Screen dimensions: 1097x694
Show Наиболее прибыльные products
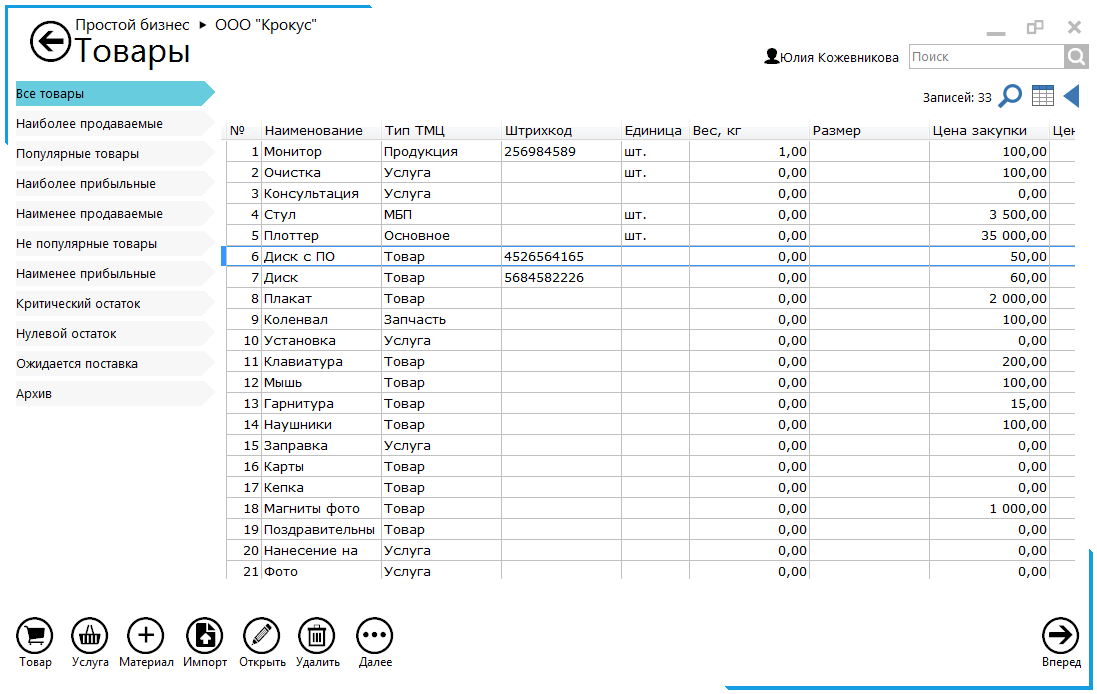click(115, 184)
